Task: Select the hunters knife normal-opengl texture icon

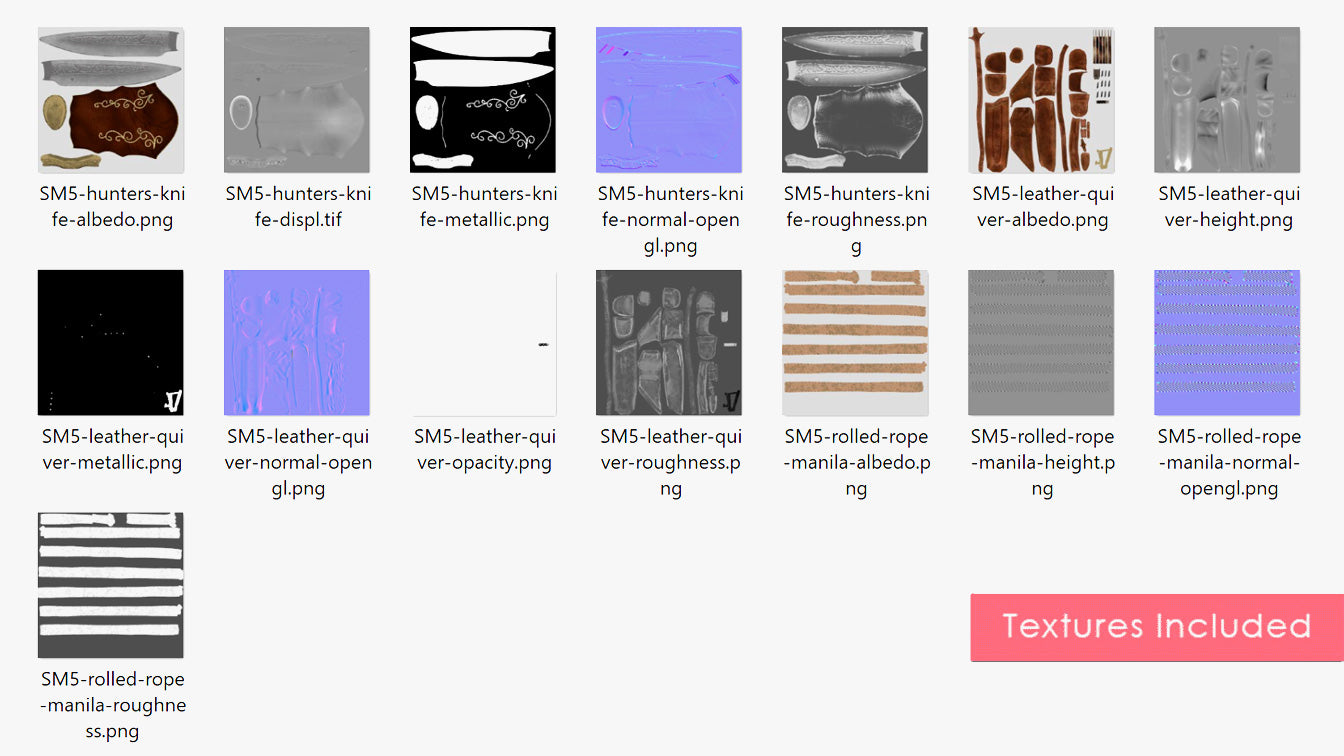Action: [669, 100]
